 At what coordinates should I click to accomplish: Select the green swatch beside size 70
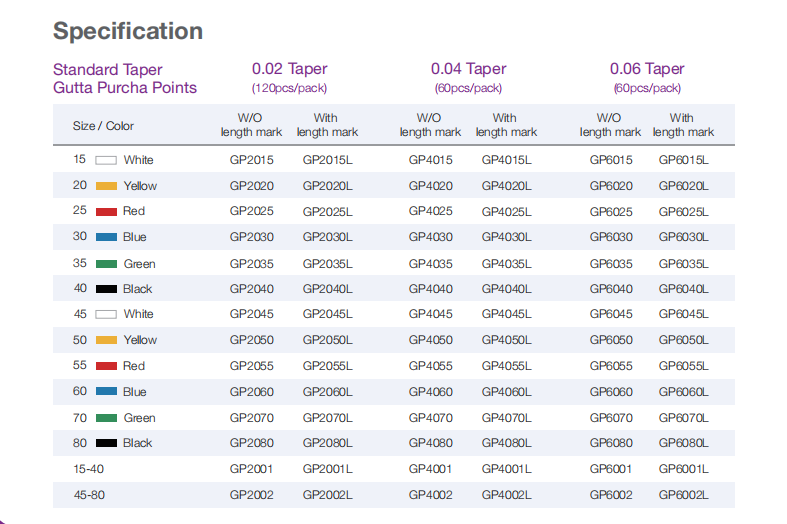(x=106, y=418)
